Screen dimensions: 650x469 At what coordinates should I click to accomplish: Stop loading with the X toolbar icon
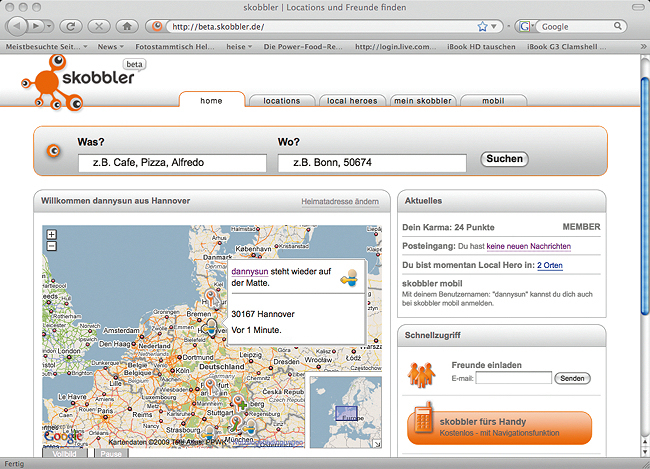99,27
